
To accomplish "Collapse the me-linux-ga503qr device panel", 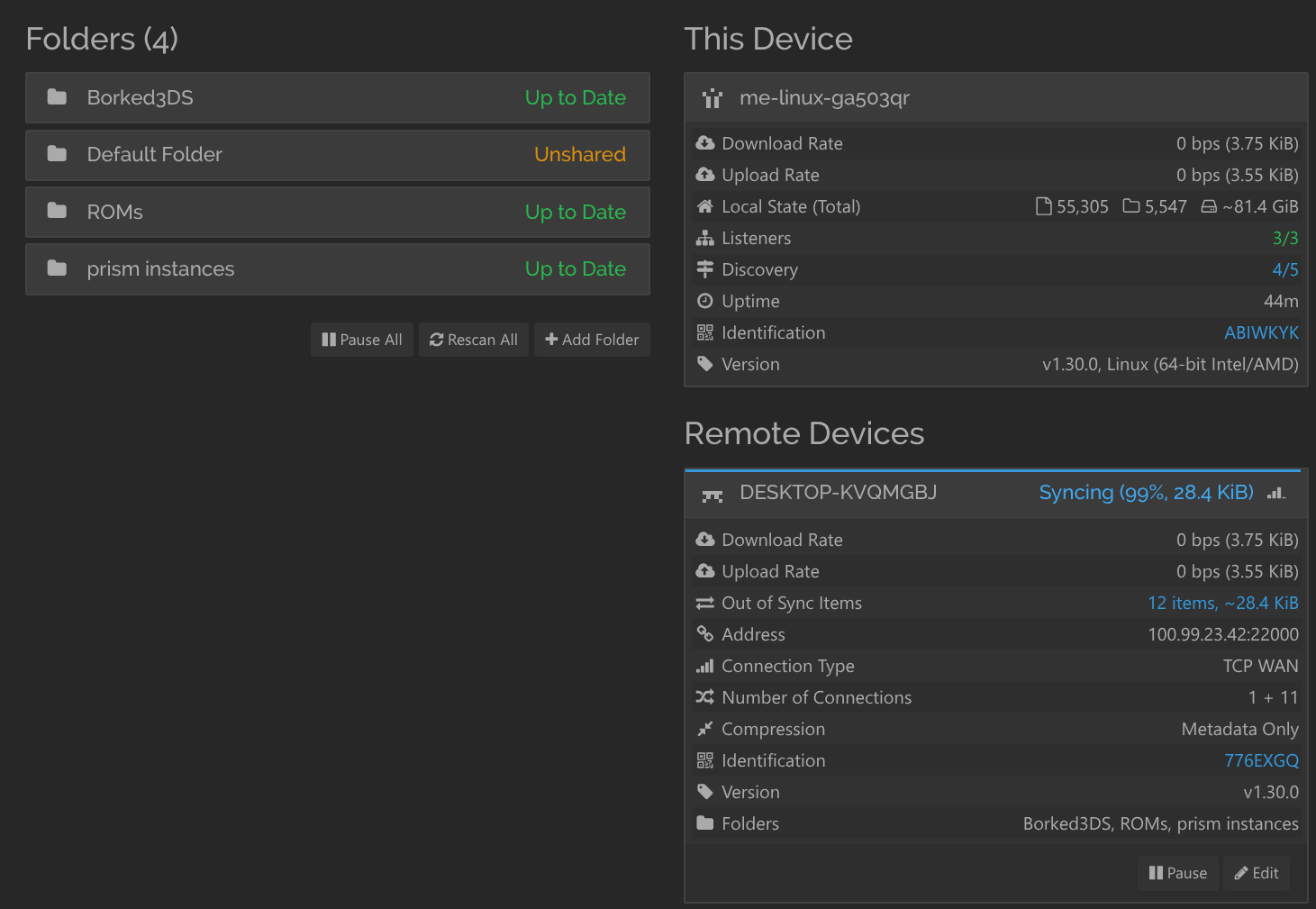I will (996, 97).
